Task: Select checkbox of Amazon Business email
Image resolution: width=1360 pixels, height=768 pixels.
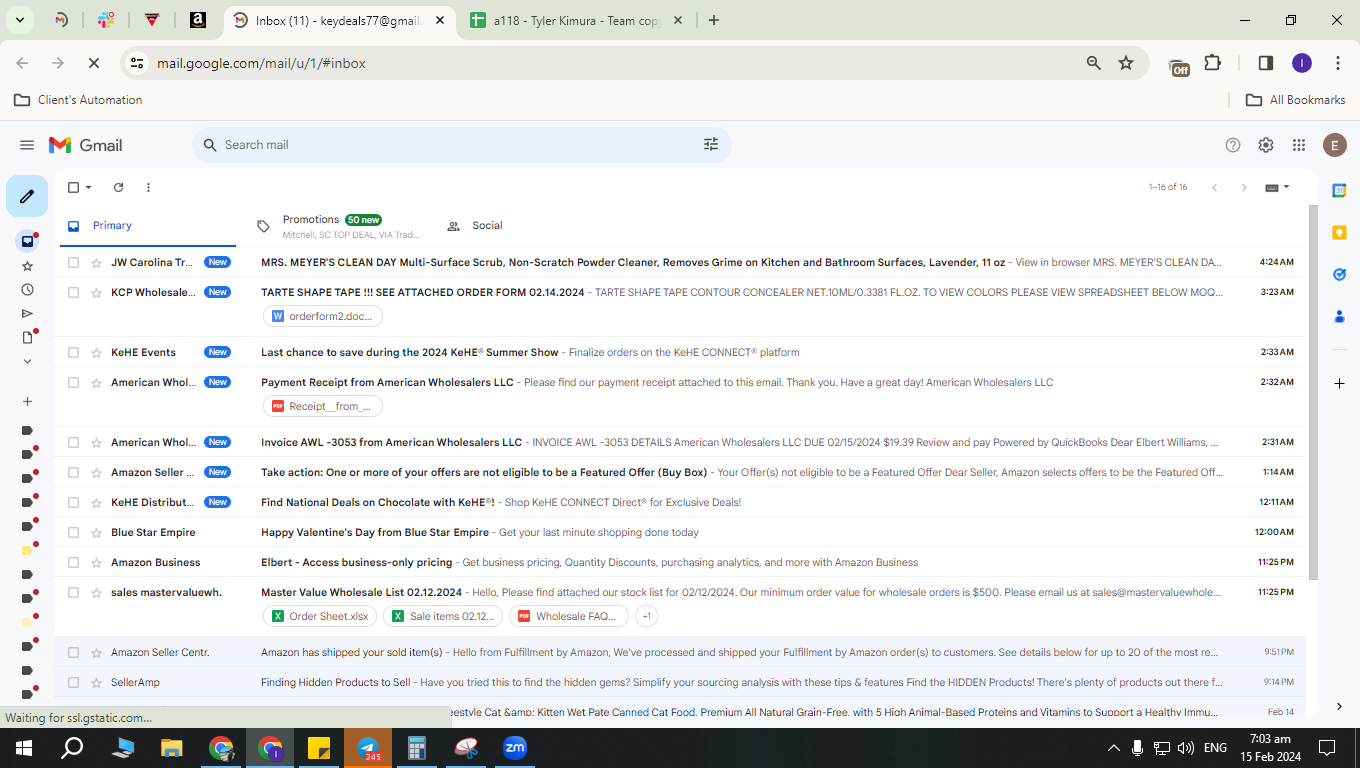Action: pyautogui.click(x=73, y=562)
